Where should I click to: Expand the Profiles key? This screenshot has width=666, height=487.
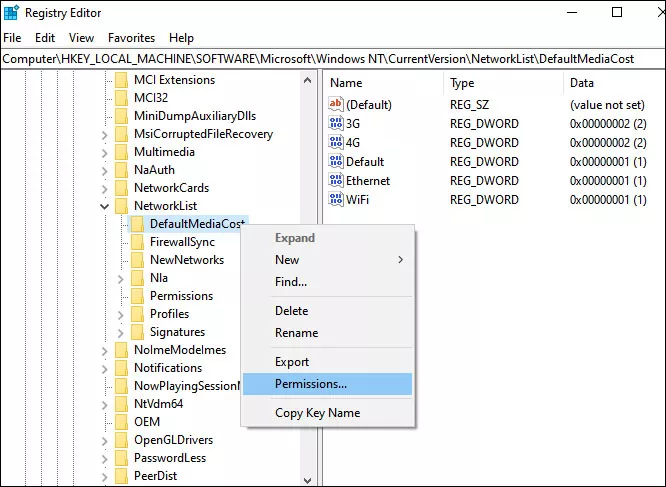pyautogui.click(x=121, y=315)
